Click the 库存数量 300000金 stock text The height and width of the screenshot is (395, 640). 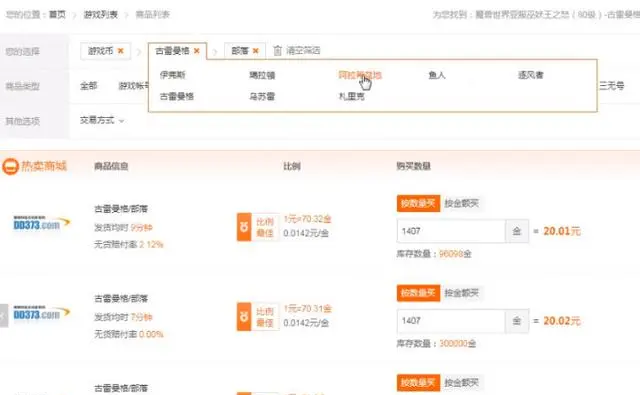coord(436,344)
